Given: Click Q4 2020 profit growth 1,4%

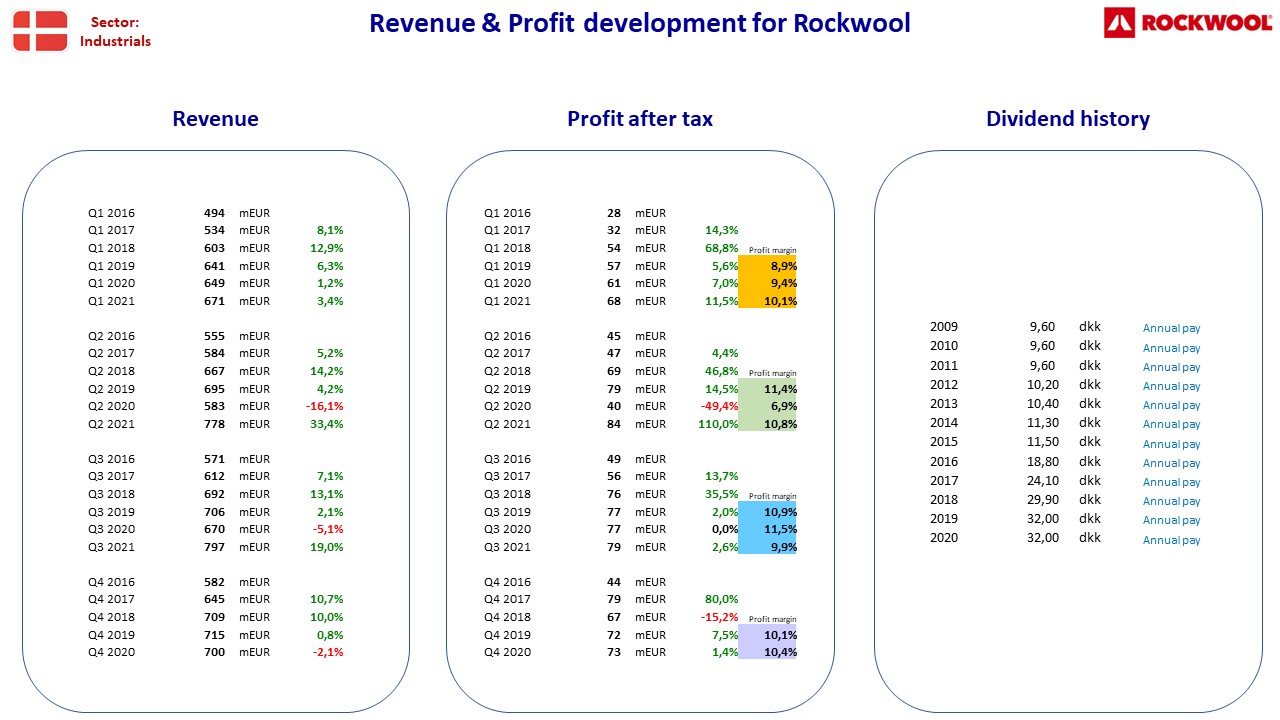Looking at the screenshot, I should (x=725, y=652).
